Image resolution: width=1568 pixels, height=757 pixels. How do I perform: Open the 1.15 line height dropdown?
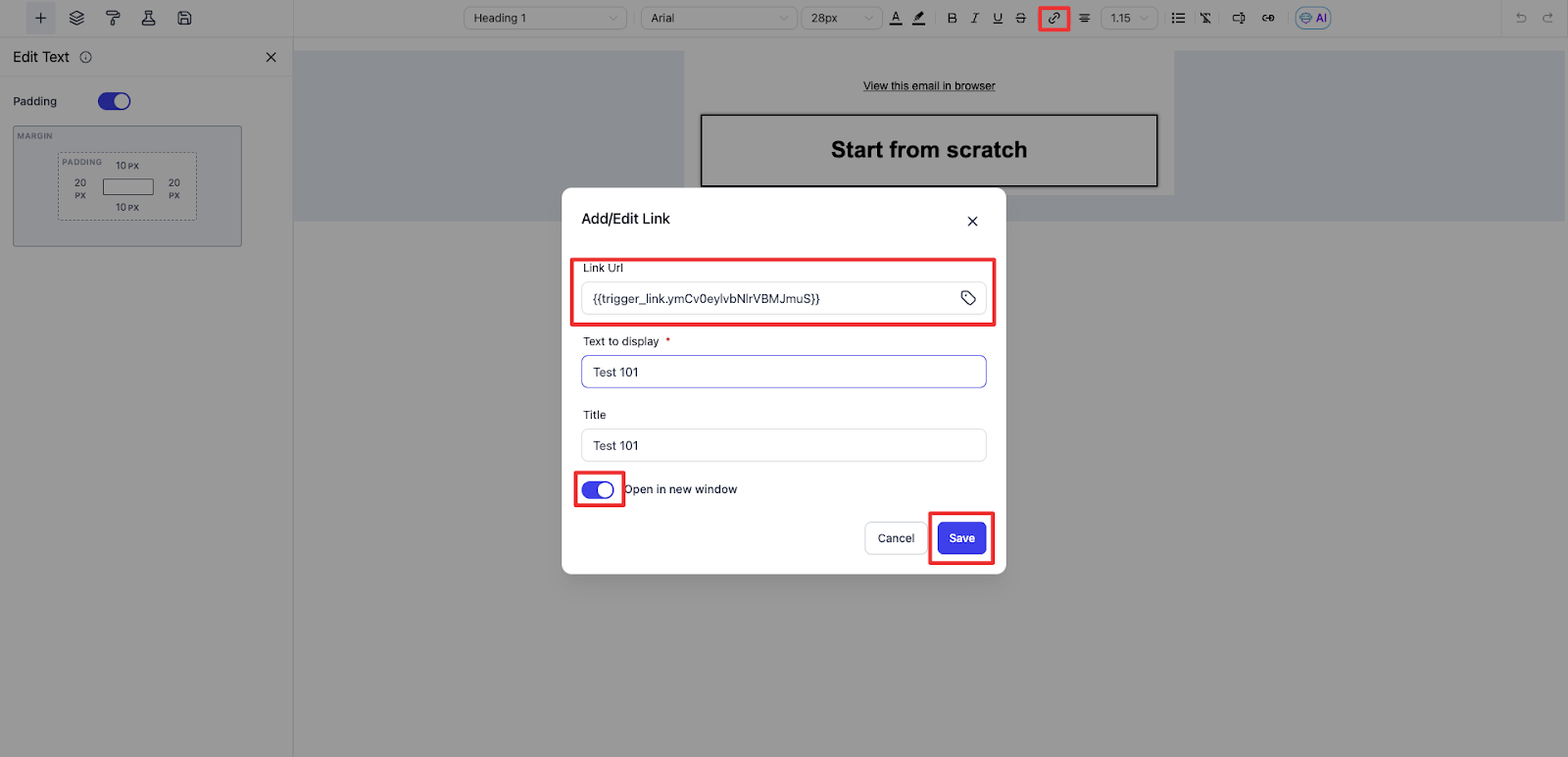(1129, 18)
